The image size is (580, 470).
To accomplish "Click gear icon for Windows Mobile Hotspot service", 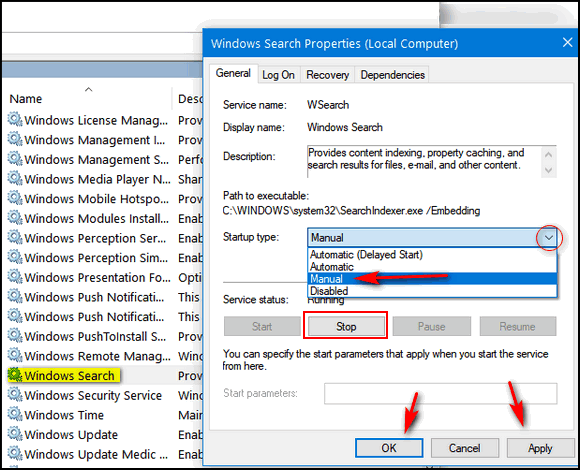I will (15, 198).
